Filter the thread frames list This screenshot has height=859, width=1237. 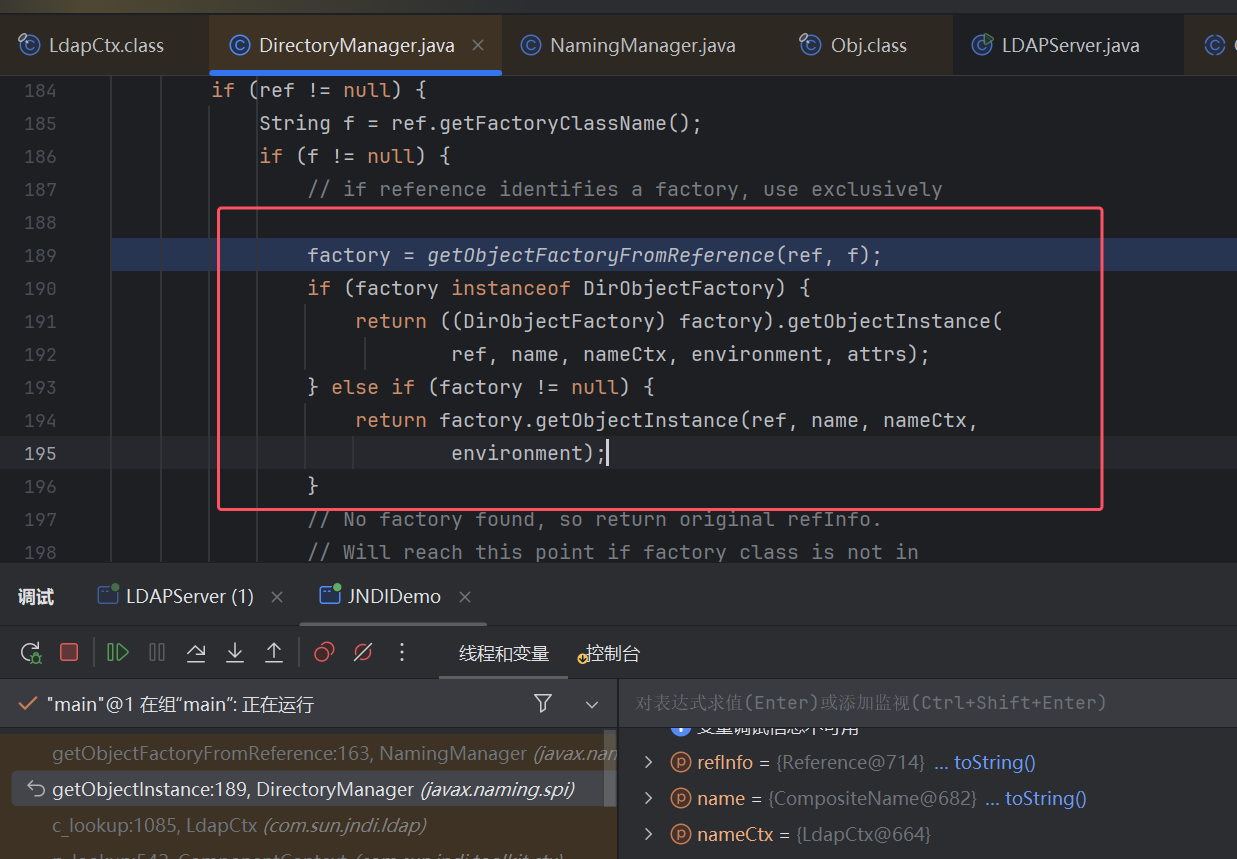click(x=543, y=703)
